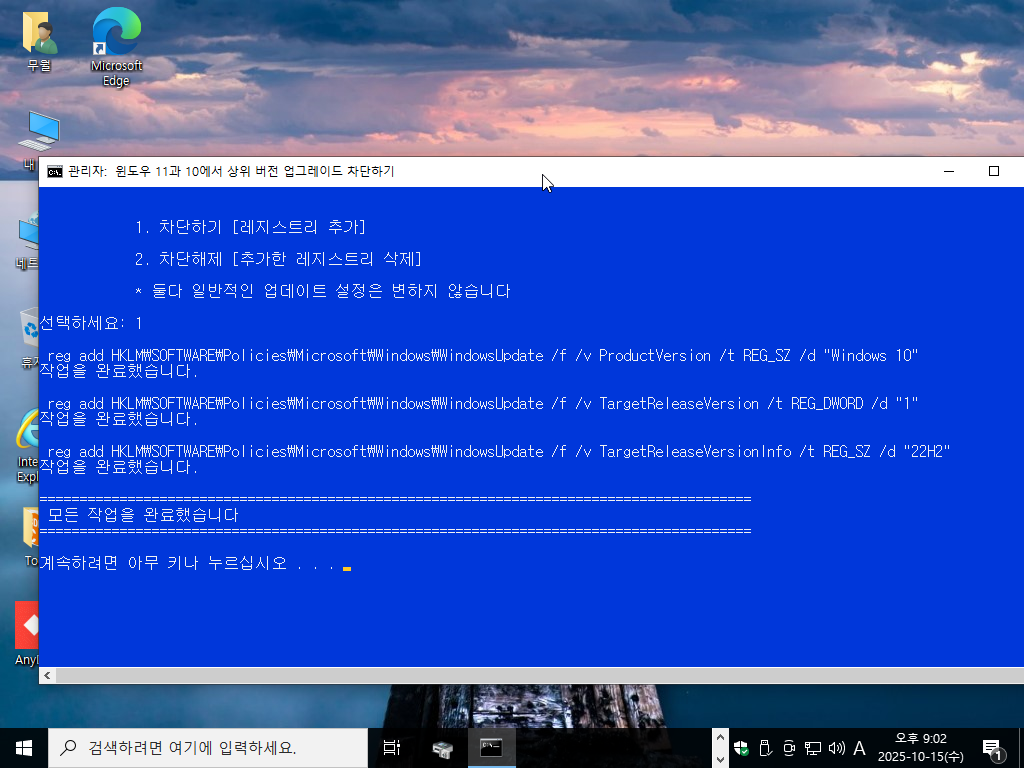
Task: Click the Meet Now camera tray icon
Action: click(789, 748)
